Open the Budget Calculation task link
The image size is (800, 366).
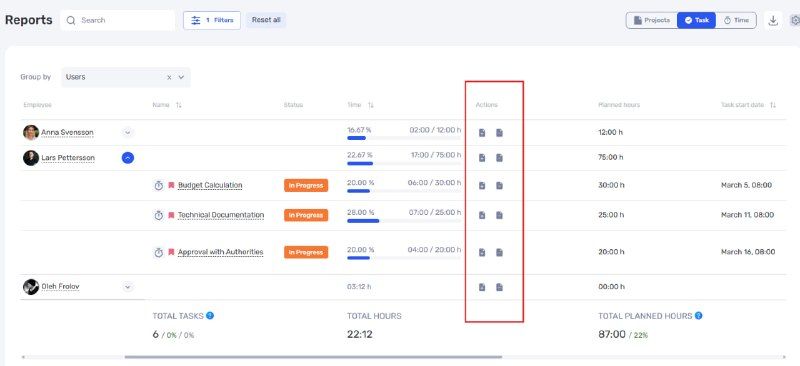[x=210, y=185]
